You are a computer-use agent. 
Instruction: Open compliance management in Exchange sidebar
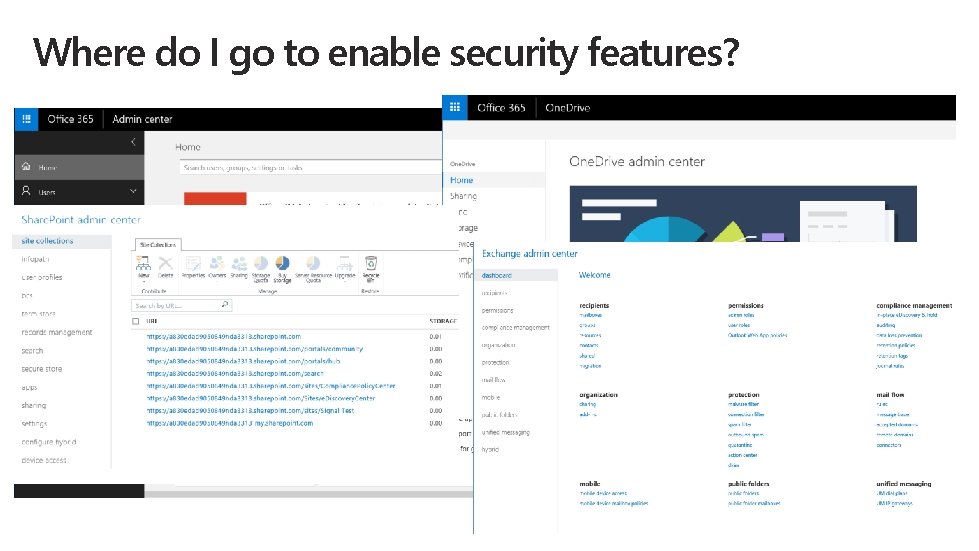516,328
